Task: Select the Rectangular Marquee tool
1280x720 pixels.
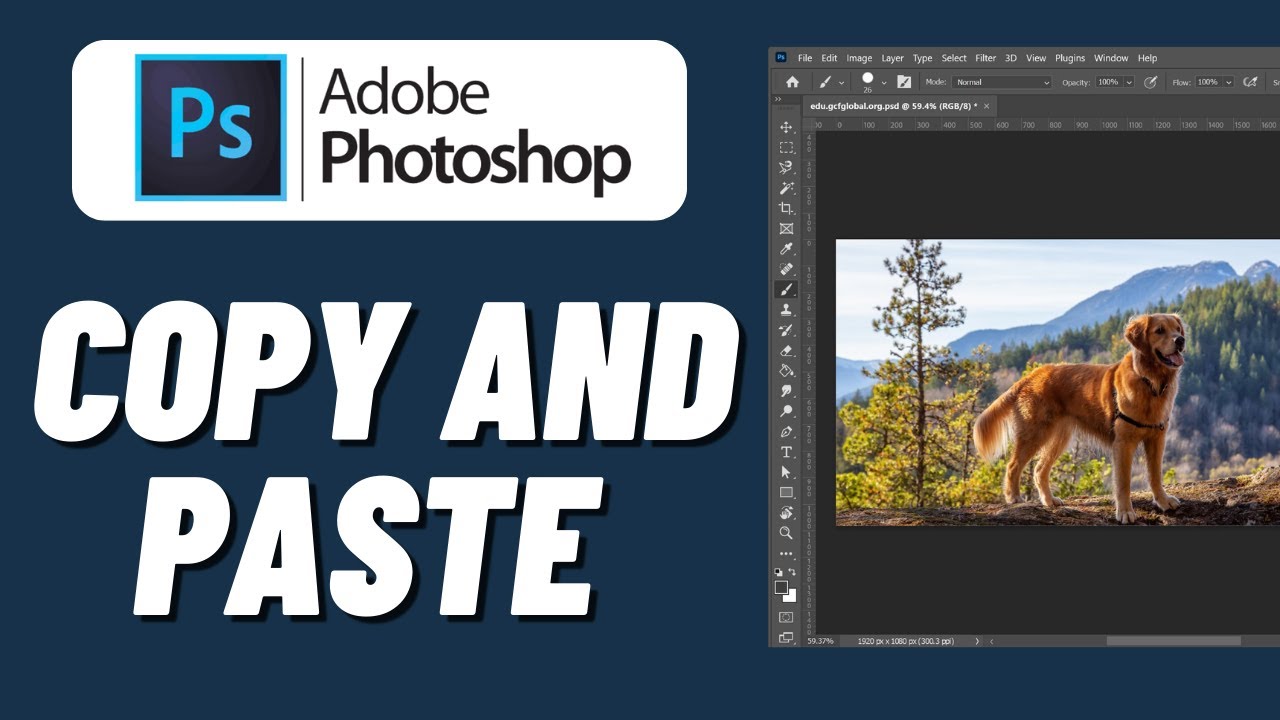Action: pyautogui.click(x=786, y=147)
